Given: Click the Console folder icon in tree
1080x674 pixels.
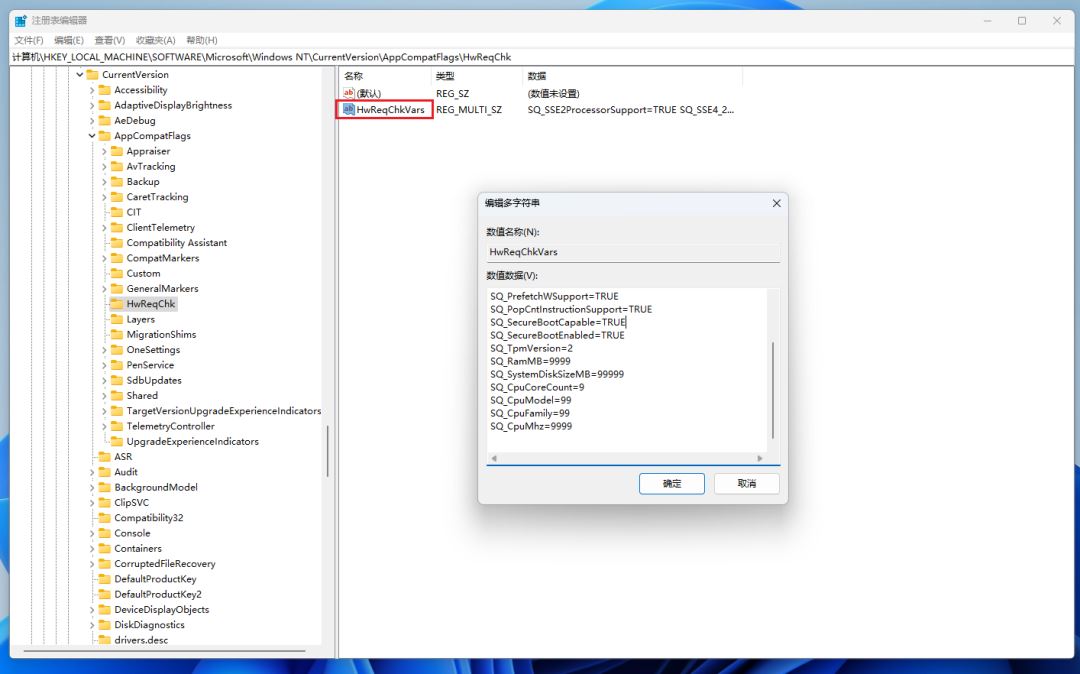Looking at the screenshot, I should click(x=104, y=533).
